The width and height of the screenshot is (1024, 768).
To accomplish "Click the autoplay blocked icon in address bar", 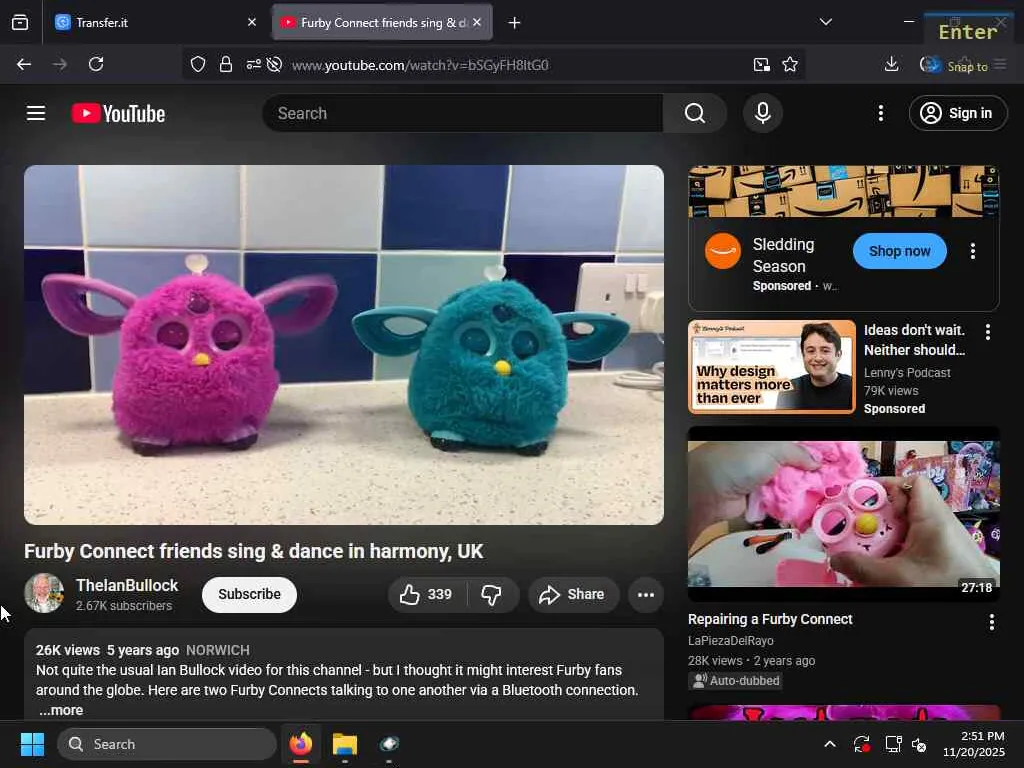I will click(274, 64).
